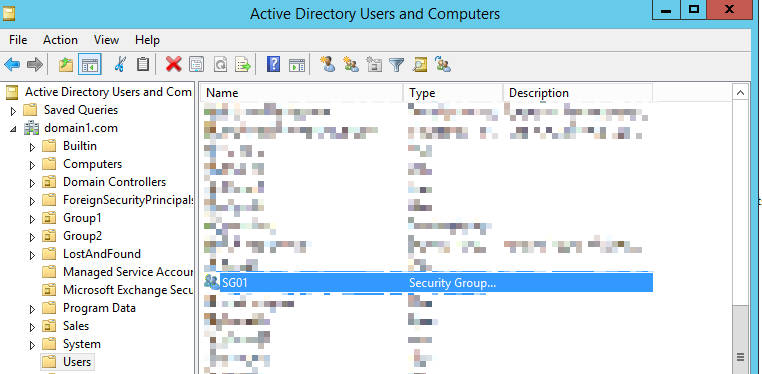Open the View menu
762x374 pixels.
click(106, 40)
